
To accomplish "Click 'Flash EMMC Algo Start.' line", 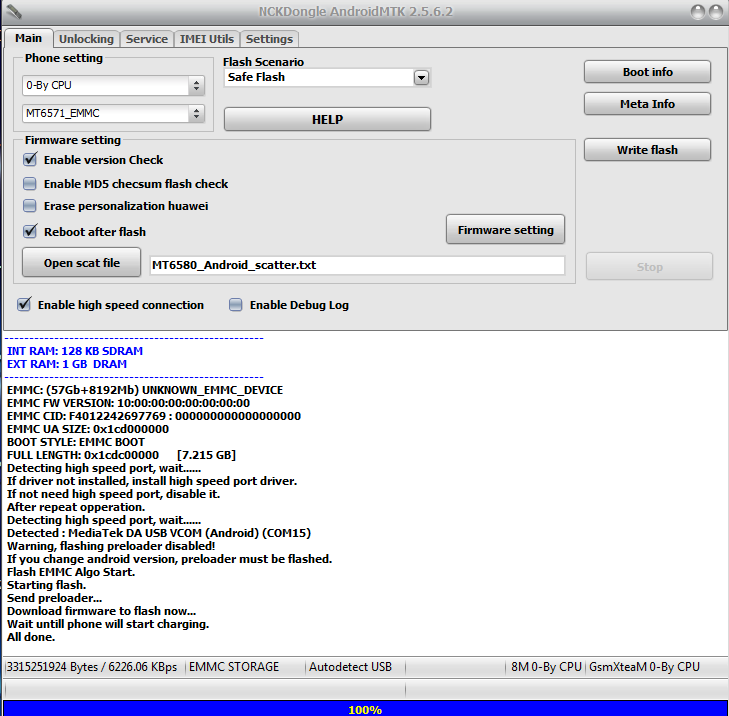I will coord(71,572).
